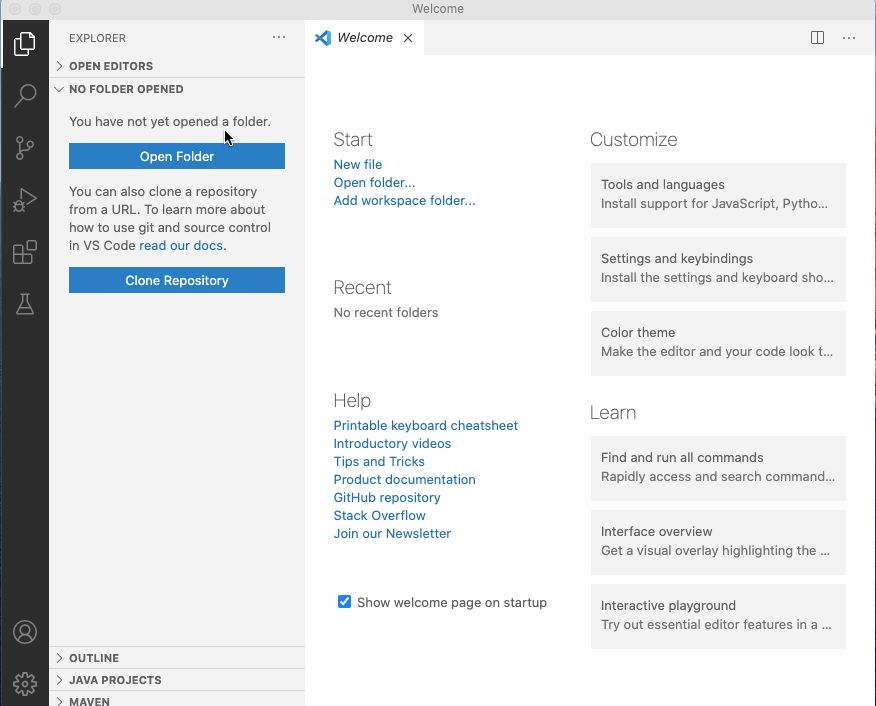Open Tools and languages card
This screenshot has width=876, height=706.
coord(718,195)
